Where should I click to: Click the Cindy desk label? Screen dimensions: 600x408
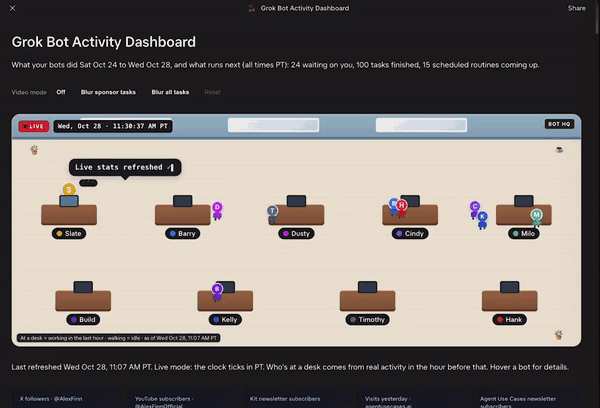[x=410, y=233]
